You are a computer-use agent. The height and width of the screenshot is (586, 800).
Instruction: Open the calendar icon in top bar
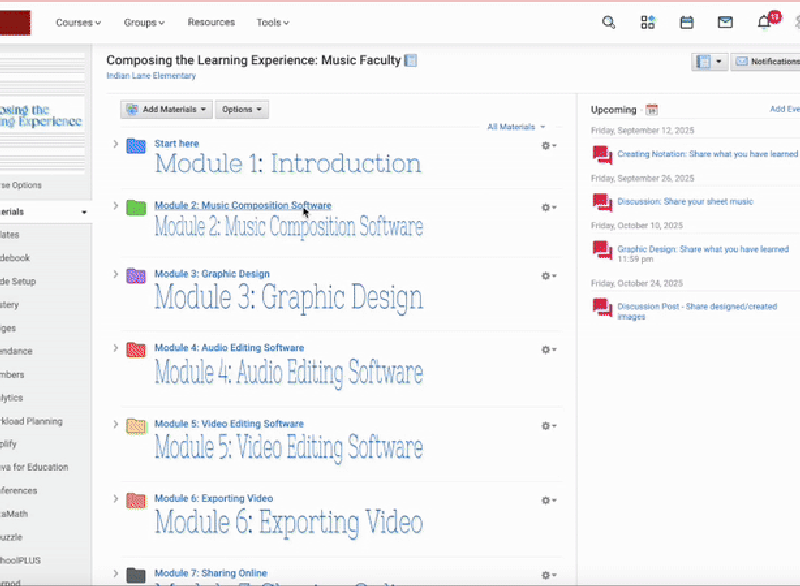click(687, 22)
